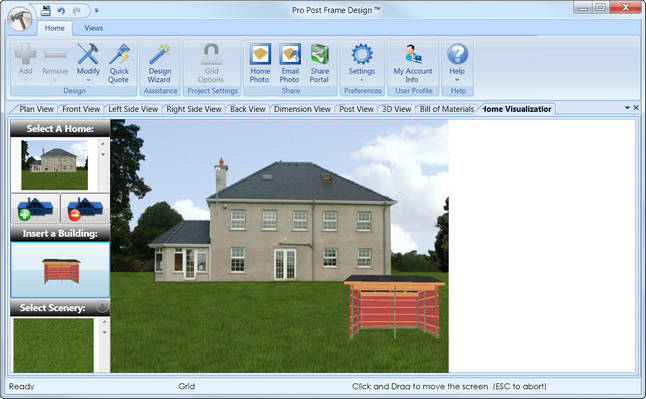Click the remove home blue house icon

click(85, 209)
